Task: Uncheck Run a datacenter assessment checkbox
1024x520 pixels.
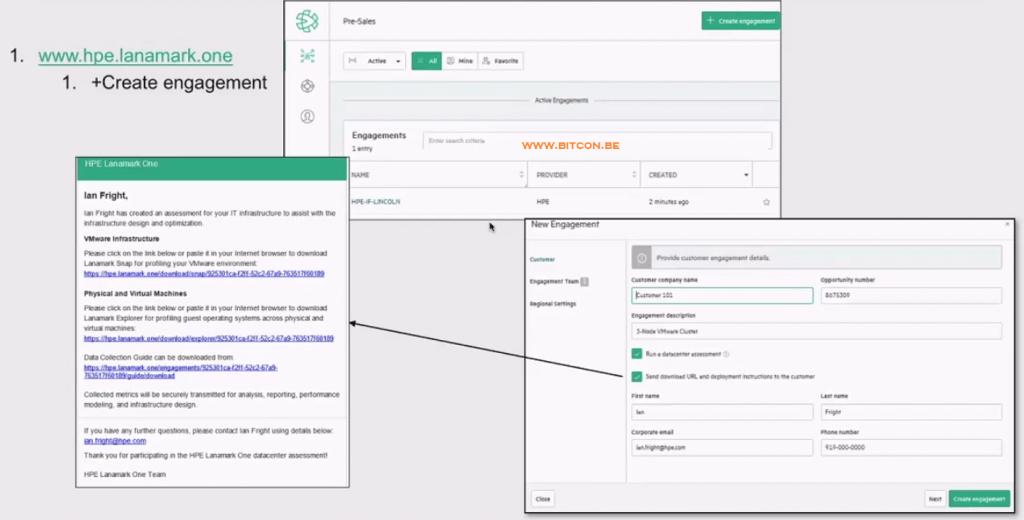Action: 637,354
